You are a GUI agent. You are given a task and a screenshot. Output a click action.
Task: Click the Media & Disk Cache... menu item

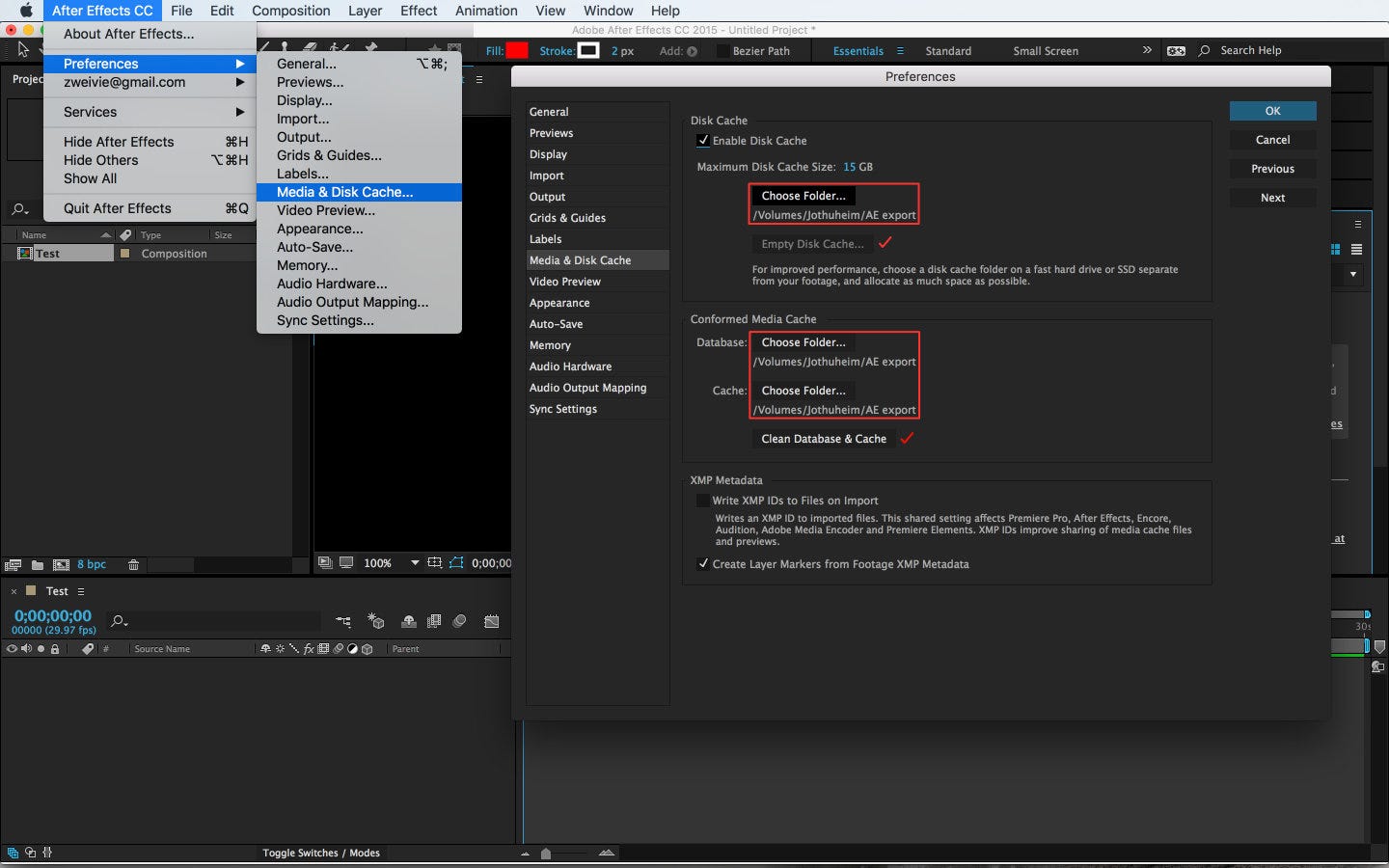coord(359,192)
